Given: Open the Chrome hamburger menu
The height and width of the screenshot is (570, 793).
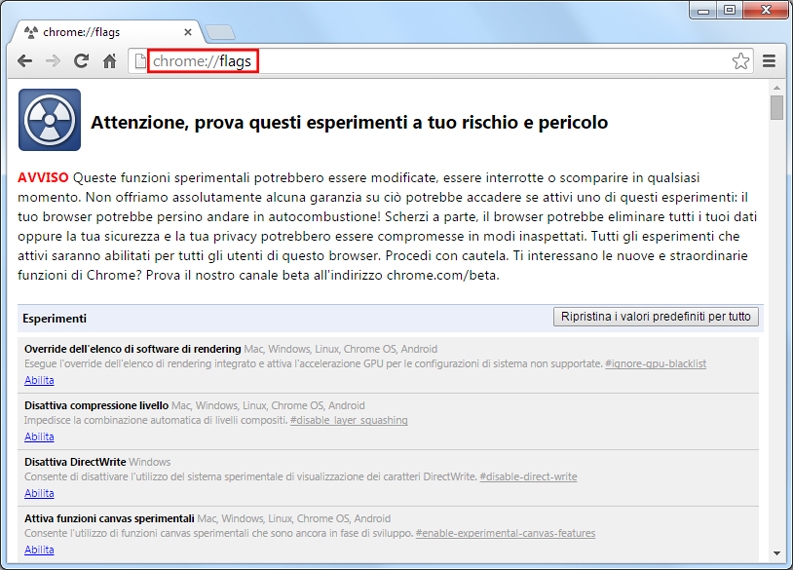Looking at the screenshot, I should [769, 61].
